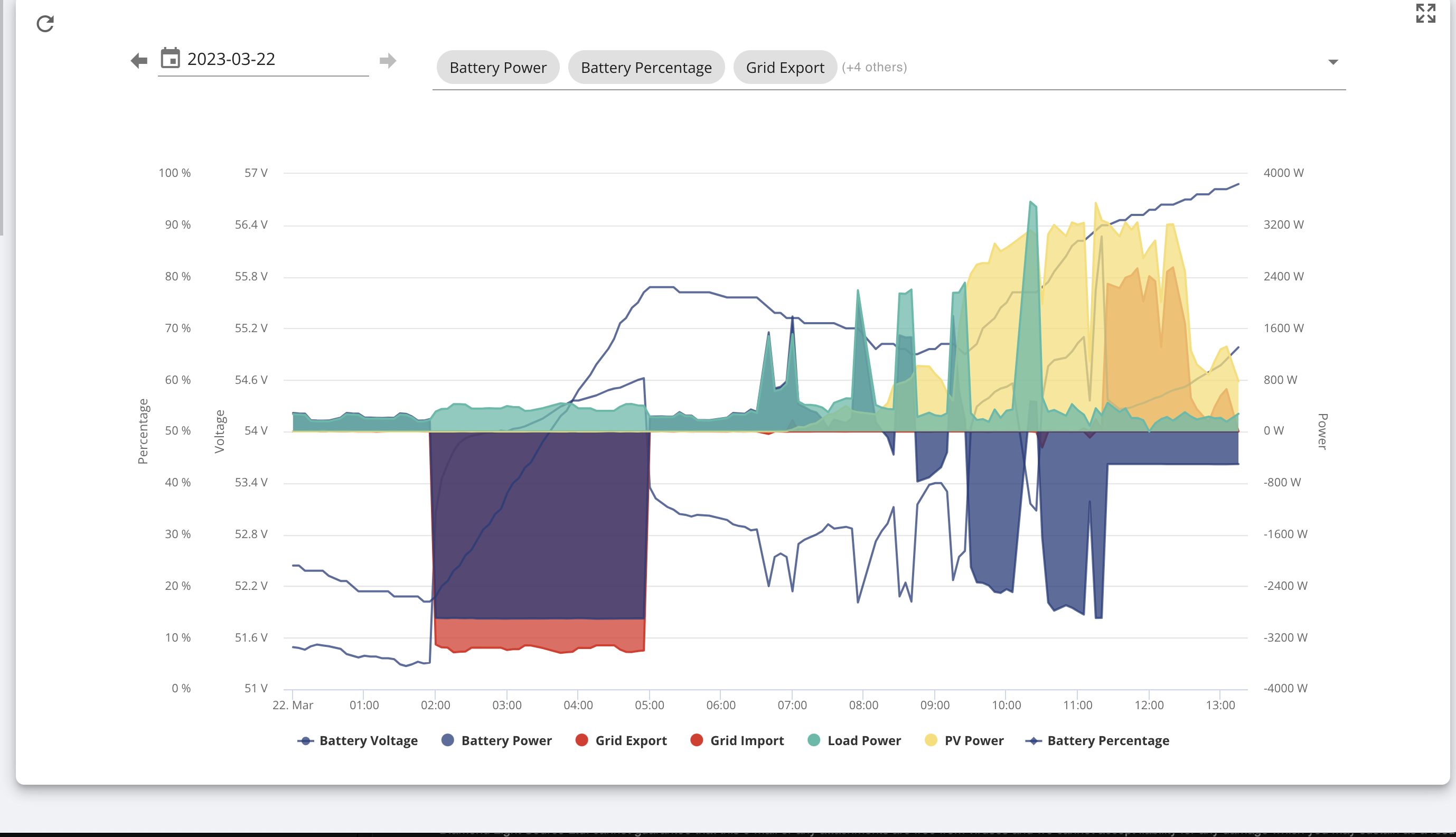Toggle PV Power series in legend

[x=964, y=740]
